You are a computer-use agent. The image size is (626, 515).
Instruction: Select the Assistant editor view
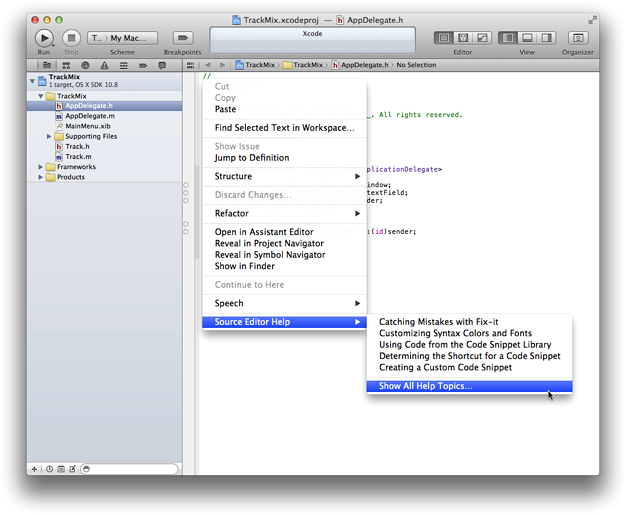[463, 38]
